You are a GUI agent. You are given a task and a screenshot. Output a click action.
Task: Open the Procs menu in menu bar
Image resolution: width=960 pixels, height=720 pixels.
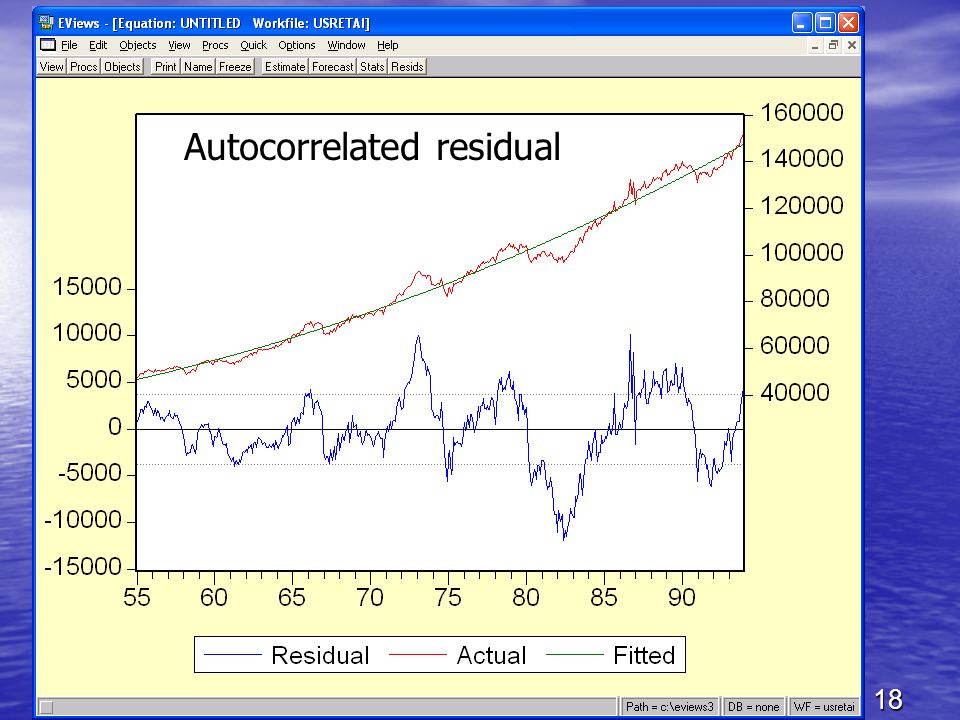click(x=215, y=45)
